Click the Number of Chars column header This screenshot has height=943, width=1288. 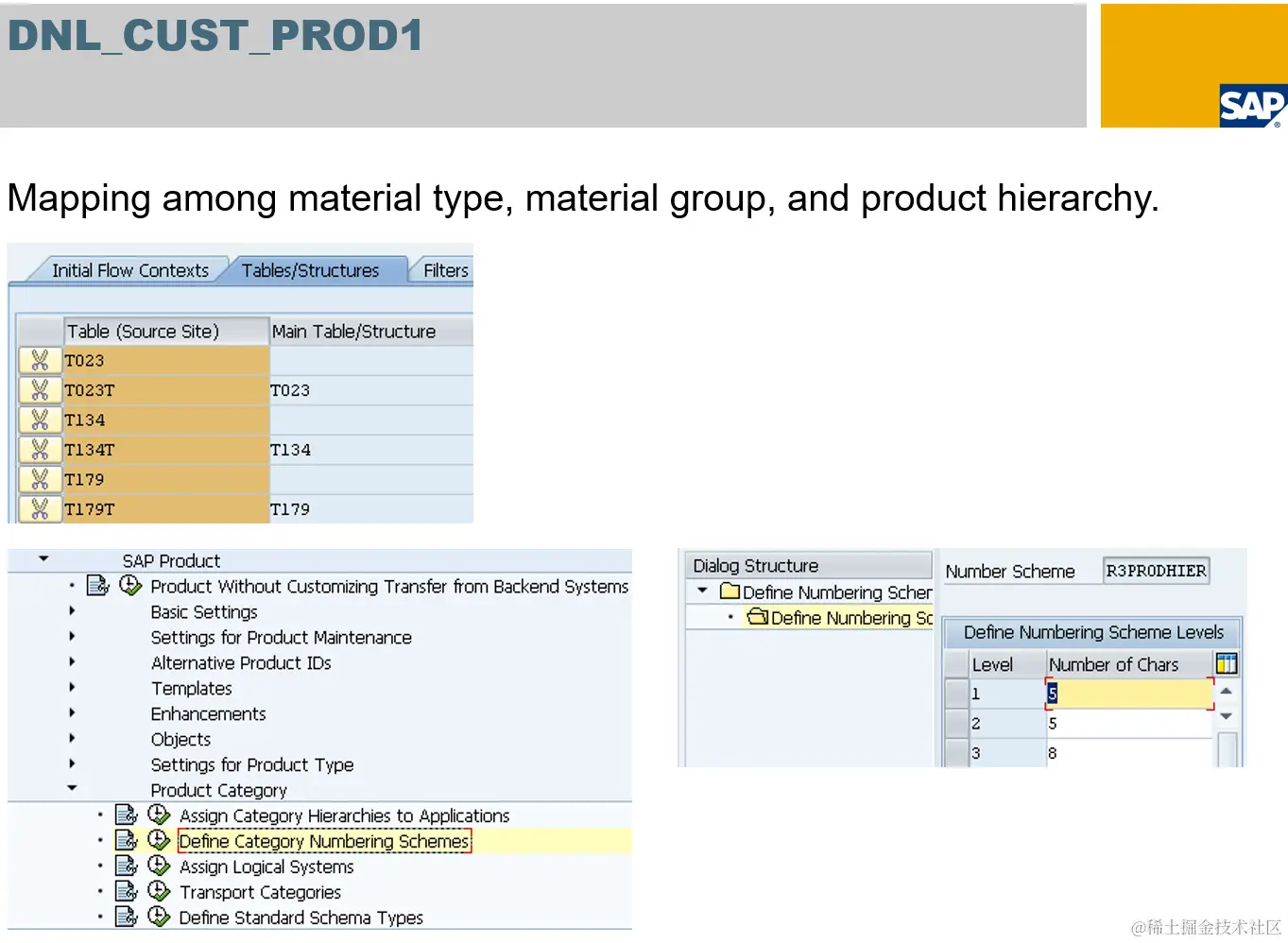point(1129,664)
